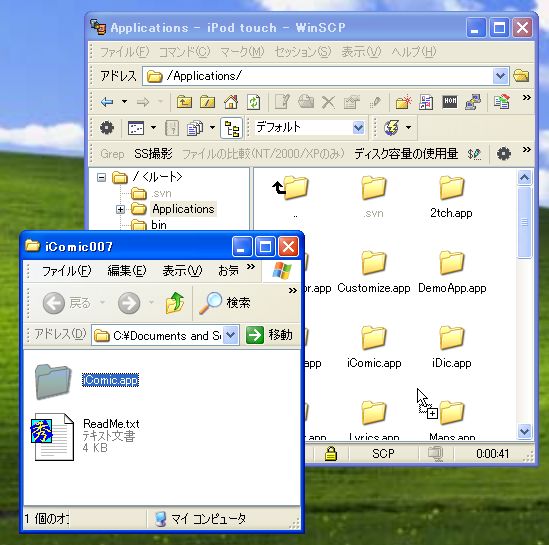The image size is (549, 545).
Task: Run the SS撮影 custom command
Action: [153, 154]
